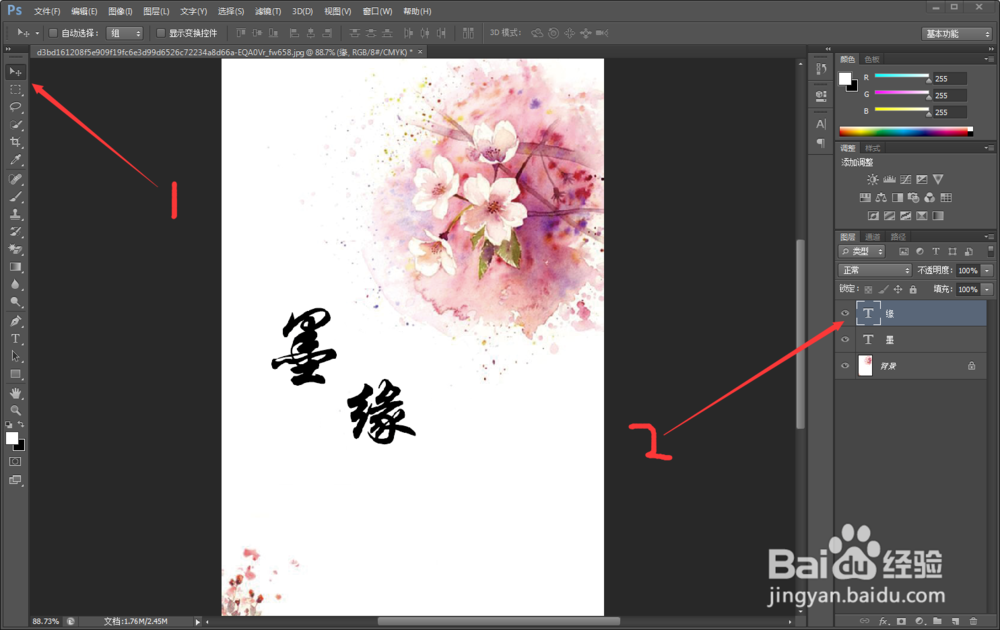Toggle lock all padlock icon
The width and height of the screenshot is (1000, 630).
(x=913, y=289)
